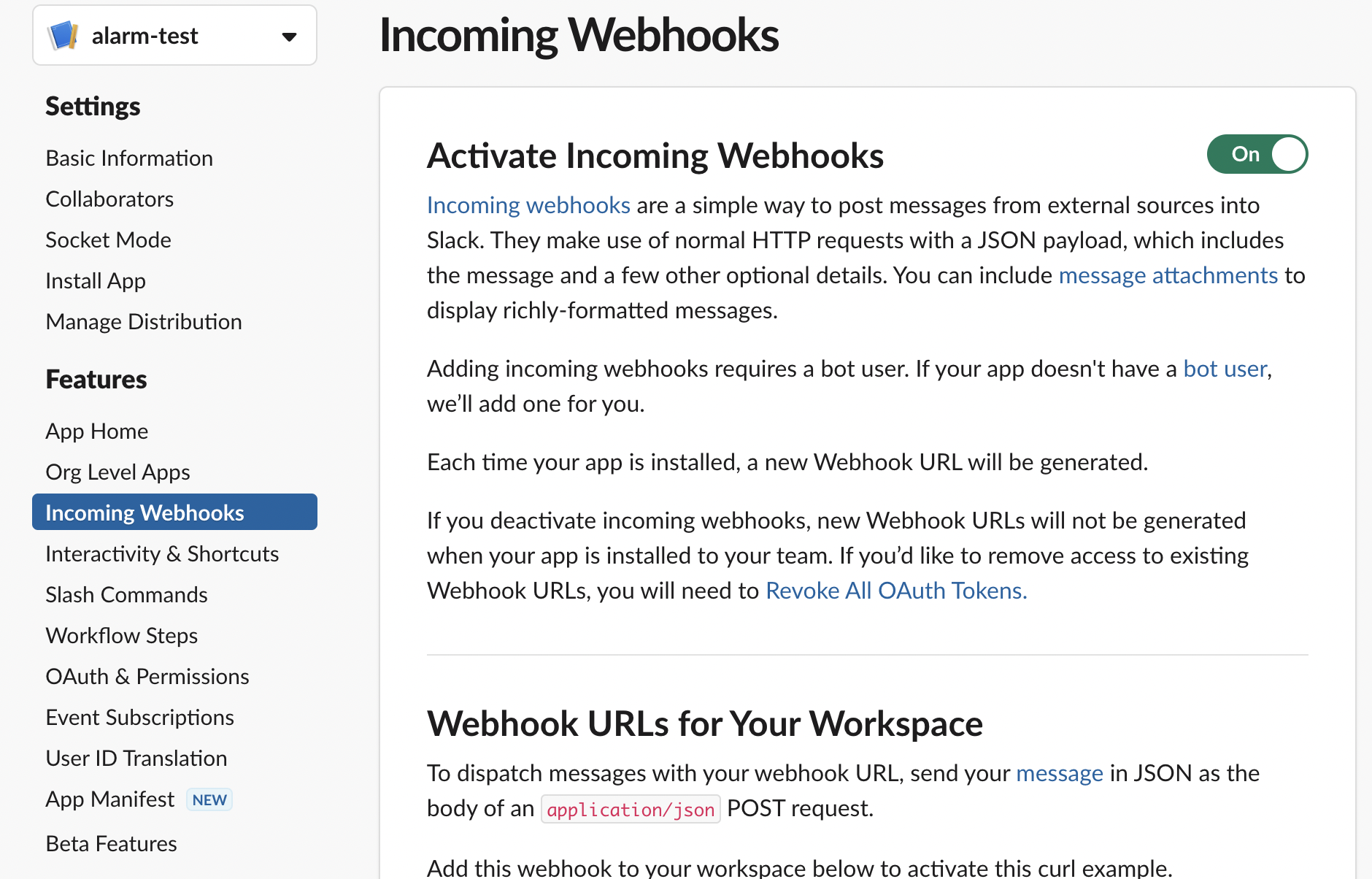Screen dimensions: 1372x879
Task: Click the 'Settings' sidebar section header
Action: click(x=93, y=107)
